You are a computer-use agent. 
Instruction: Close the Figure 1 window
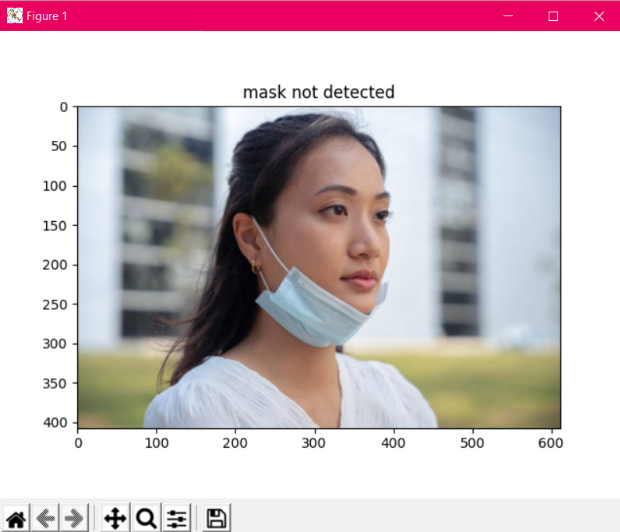pyautogui.click(x=598, y=16)
